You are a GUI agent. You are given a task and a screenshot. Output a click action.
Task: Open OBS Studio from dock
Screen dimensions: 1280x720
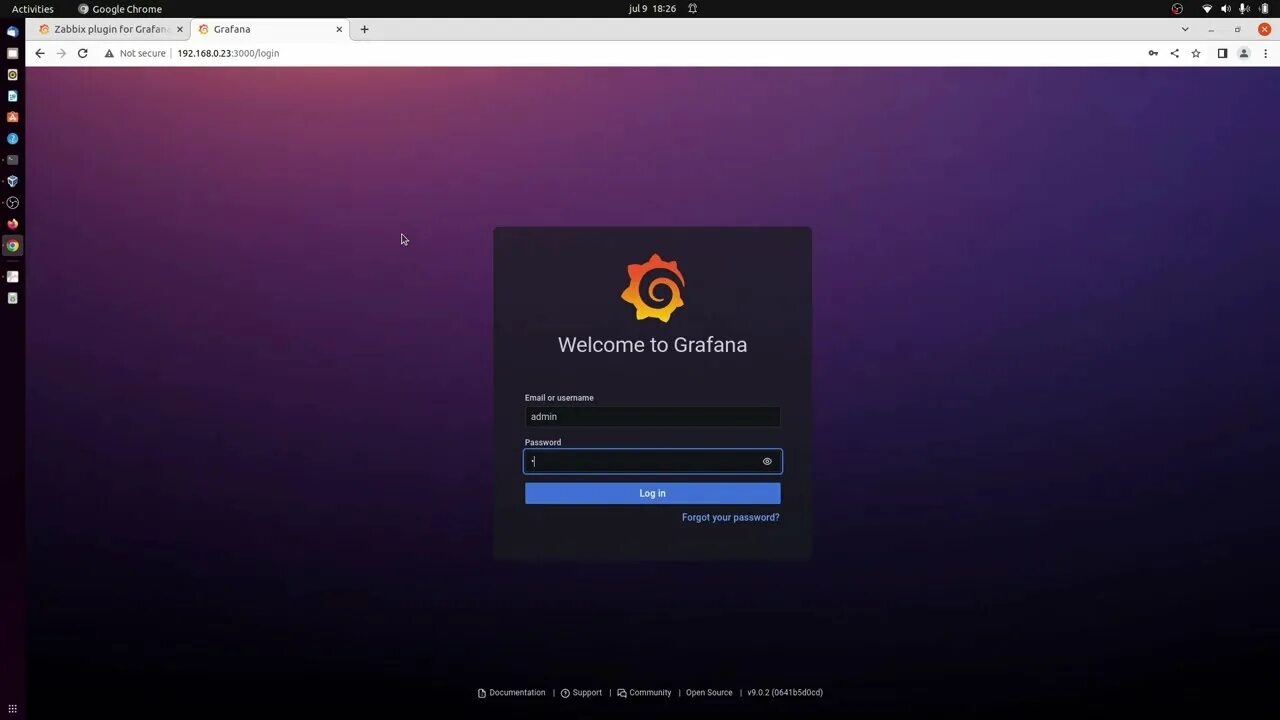click(13, 203)
